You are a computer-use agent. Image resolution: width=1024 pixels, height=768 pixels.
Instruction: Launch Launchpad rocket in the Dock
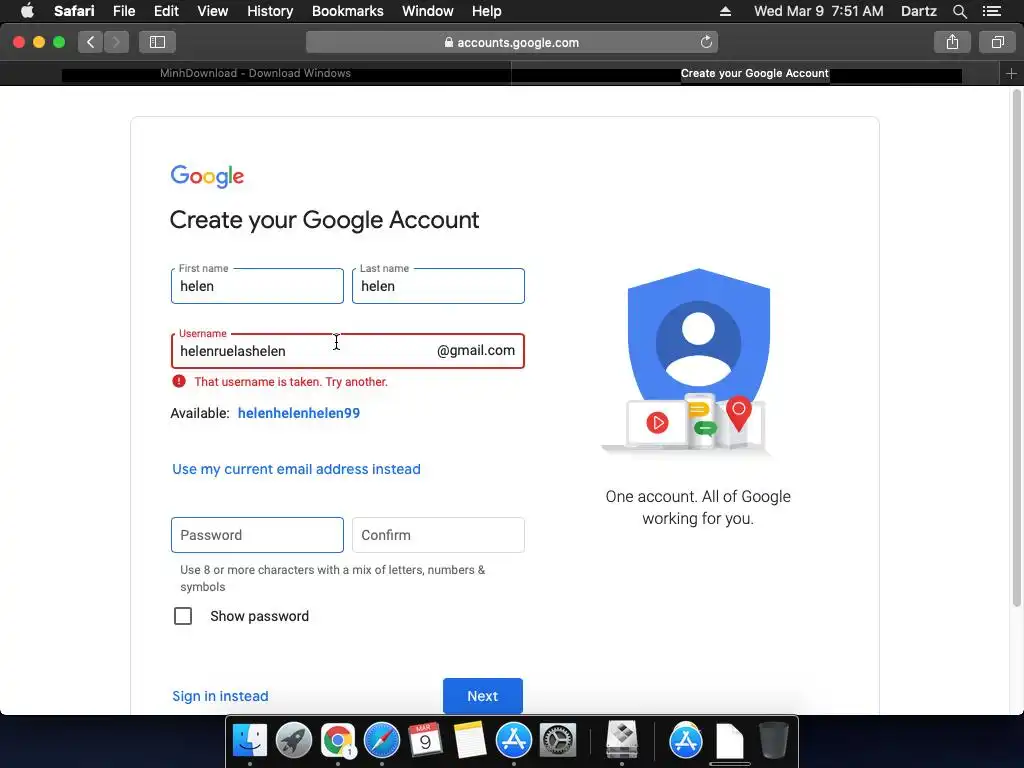[294, 741]
